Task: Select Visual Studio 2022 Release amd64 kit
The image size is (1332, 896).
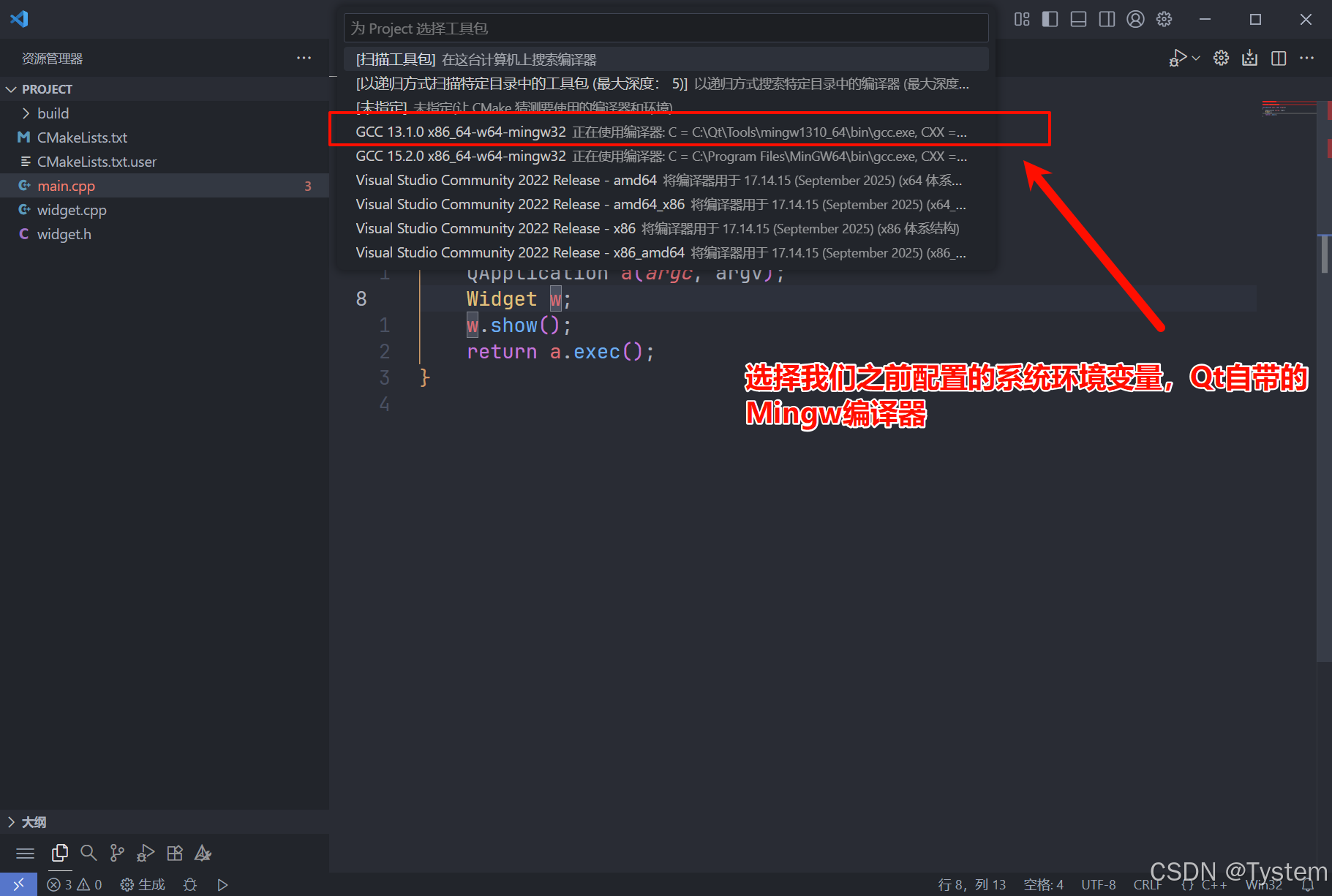Action: pyautogui.click(x=666, y=180)
